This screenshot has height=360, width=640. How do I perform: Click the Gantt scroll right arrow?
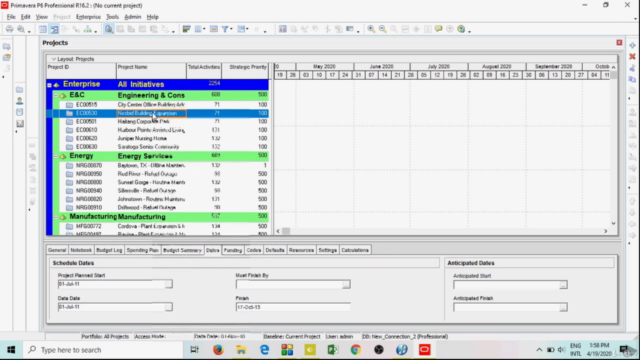tap(606, 231)
